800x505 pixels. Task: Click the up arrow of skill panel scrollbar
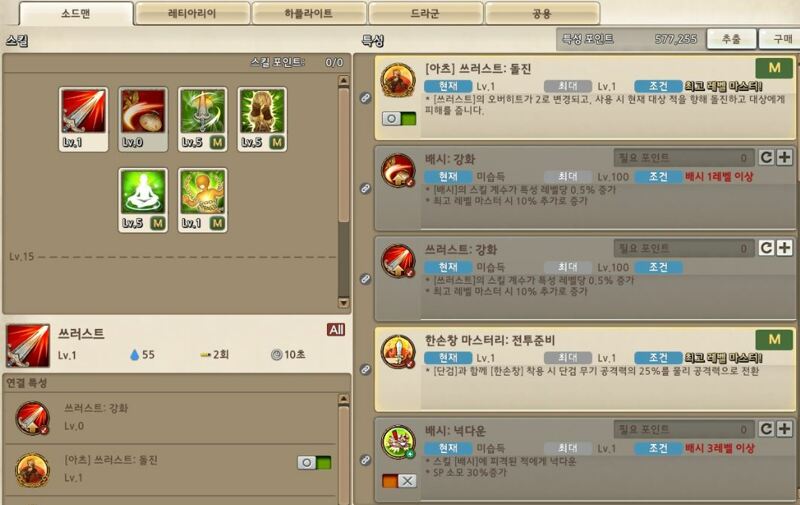[x=344, y=81]
